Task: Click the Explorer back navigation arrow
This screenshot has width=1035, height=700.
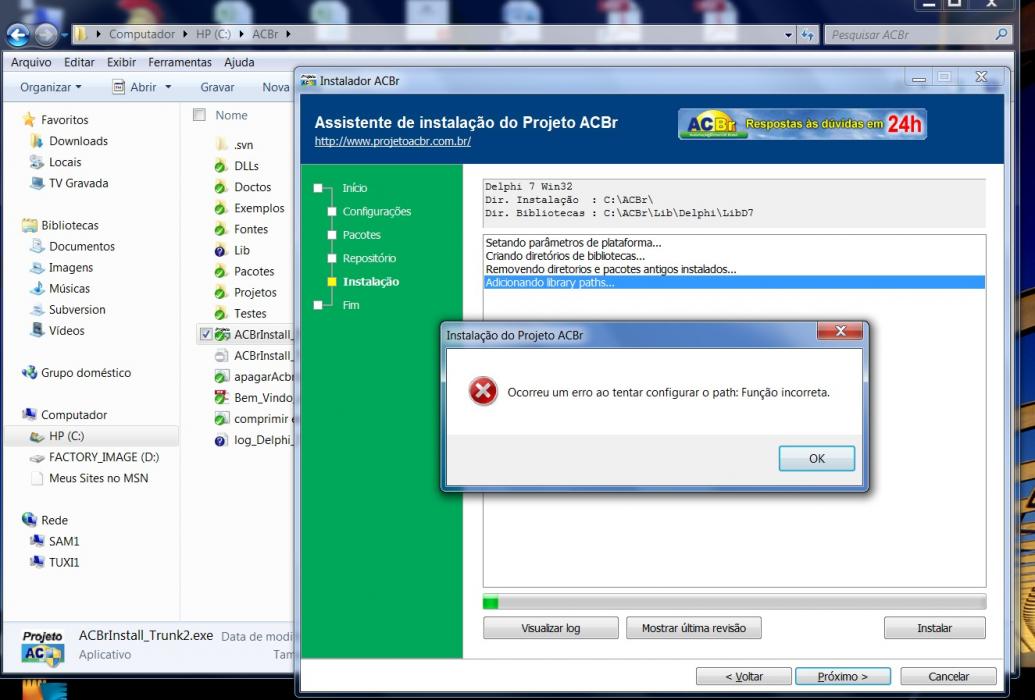Action: tap(18, 34)
